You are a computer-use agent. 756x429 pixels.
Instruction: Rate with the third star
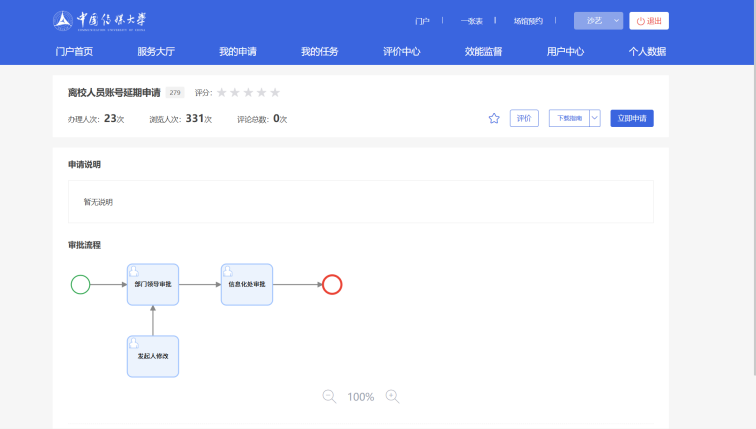pyautogui.click(x=248, y=93)
